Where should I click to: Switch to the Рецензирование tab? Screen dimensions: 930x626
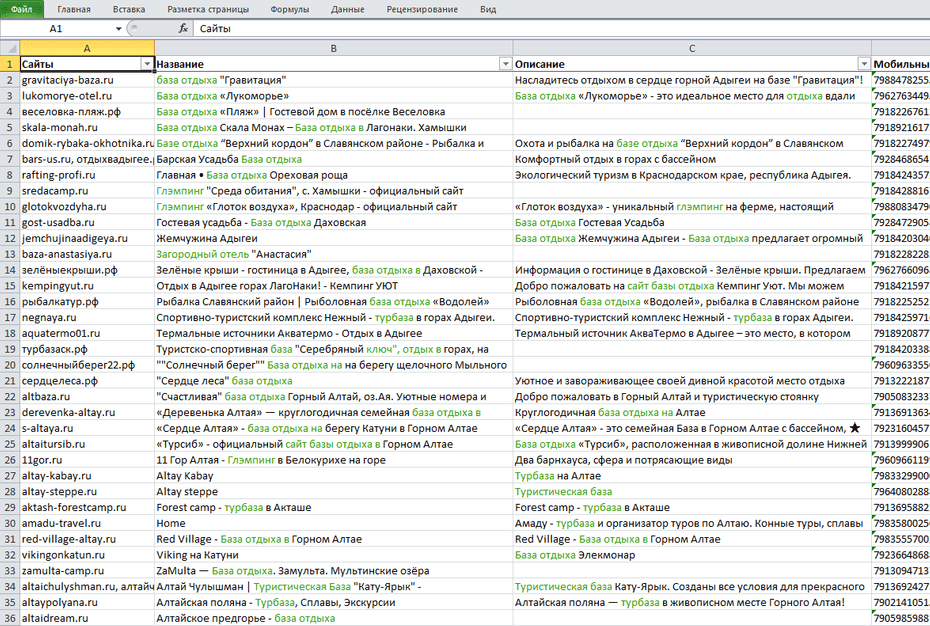pyautogui.click(x=422, y=9)
